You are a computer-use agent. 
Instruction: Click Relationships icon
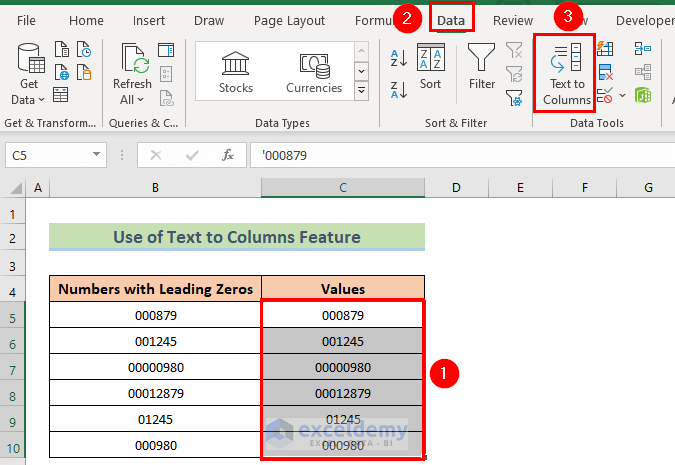tap(643, 72)
